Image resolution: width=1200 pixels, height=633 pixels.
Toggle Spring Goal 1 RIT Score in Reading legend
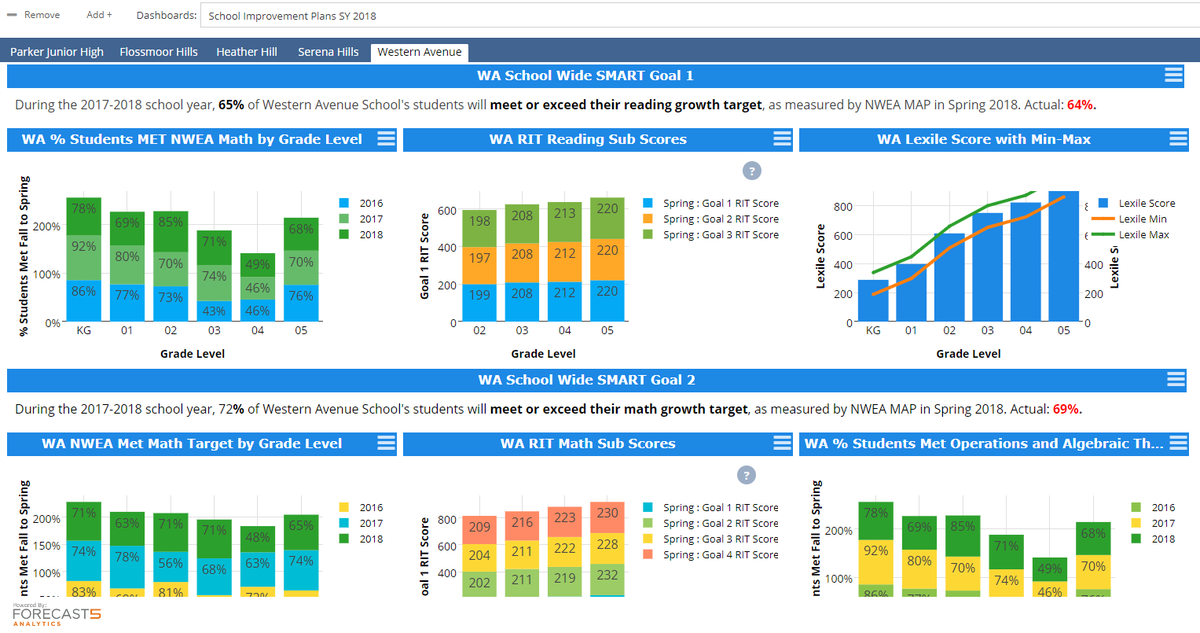711,203
